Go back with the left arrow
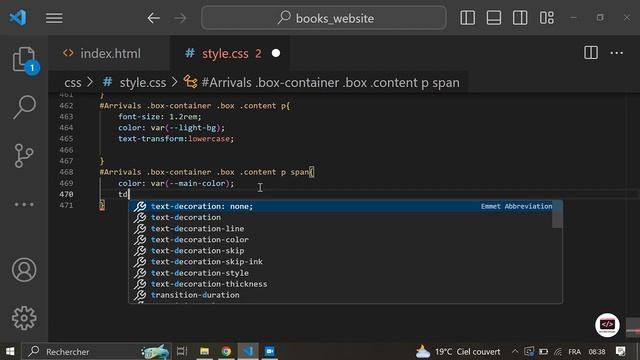The image size is (640, 360). point(153,18)
